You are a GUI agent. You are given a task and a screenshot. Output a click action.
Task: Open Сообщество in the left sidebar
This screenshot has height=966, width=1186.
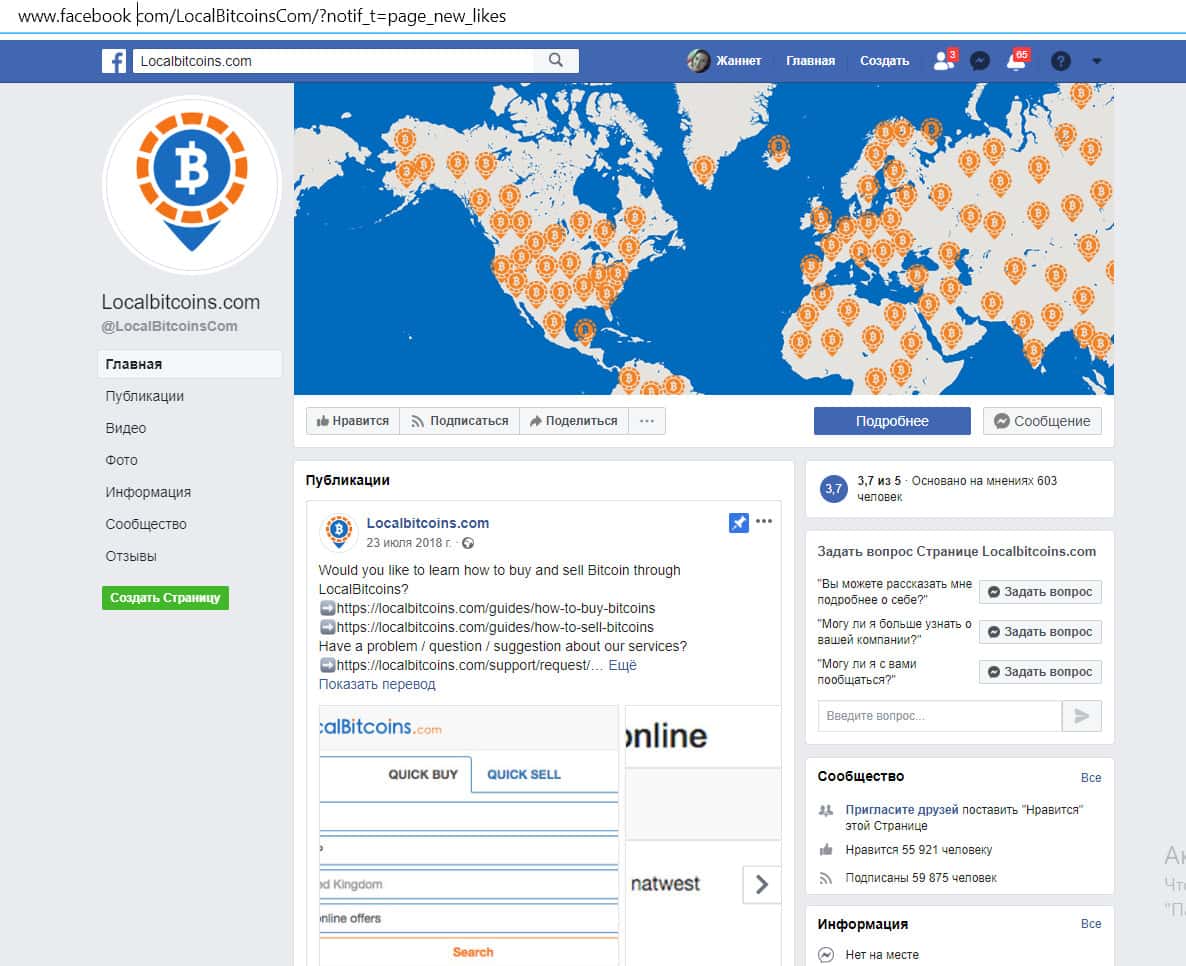tap(146, 524)
